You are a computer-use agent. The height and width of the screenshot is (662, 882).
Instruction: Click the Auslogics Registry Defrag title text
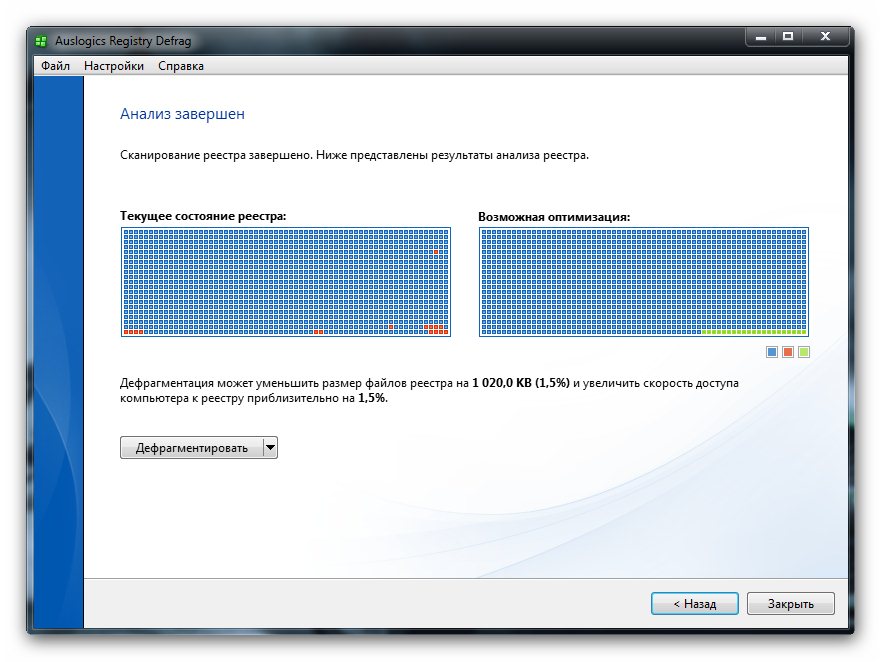pos(122,42)
